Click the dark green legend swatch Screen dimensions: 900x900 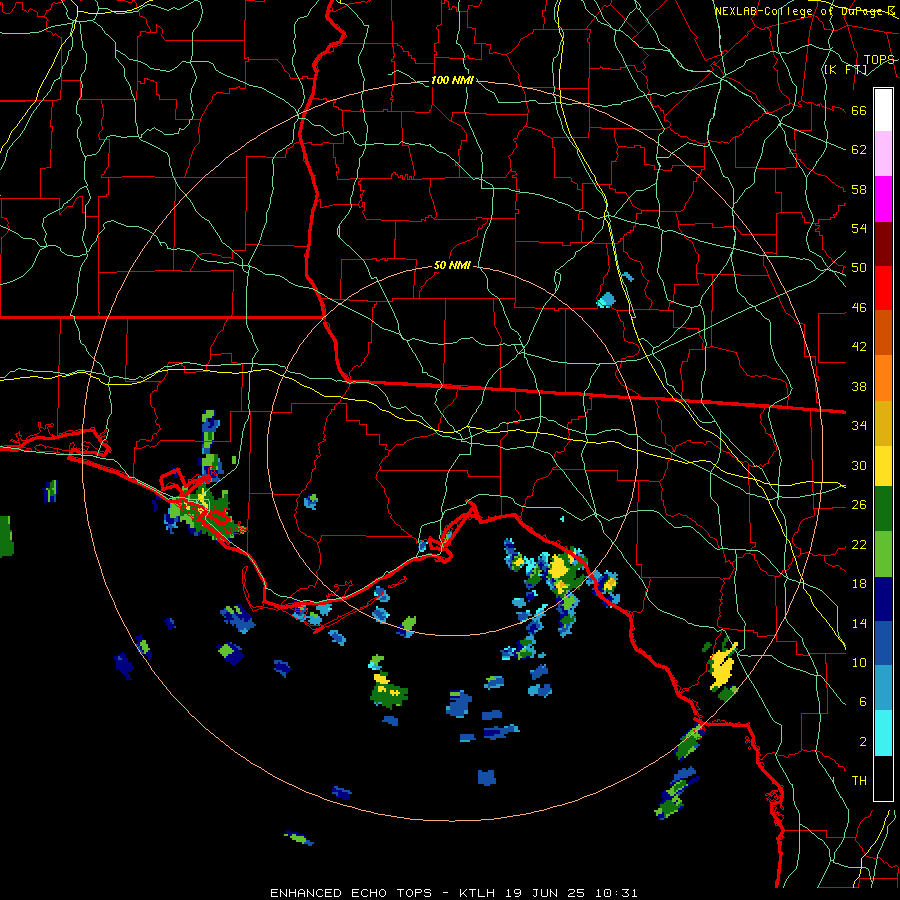point(883,509)
